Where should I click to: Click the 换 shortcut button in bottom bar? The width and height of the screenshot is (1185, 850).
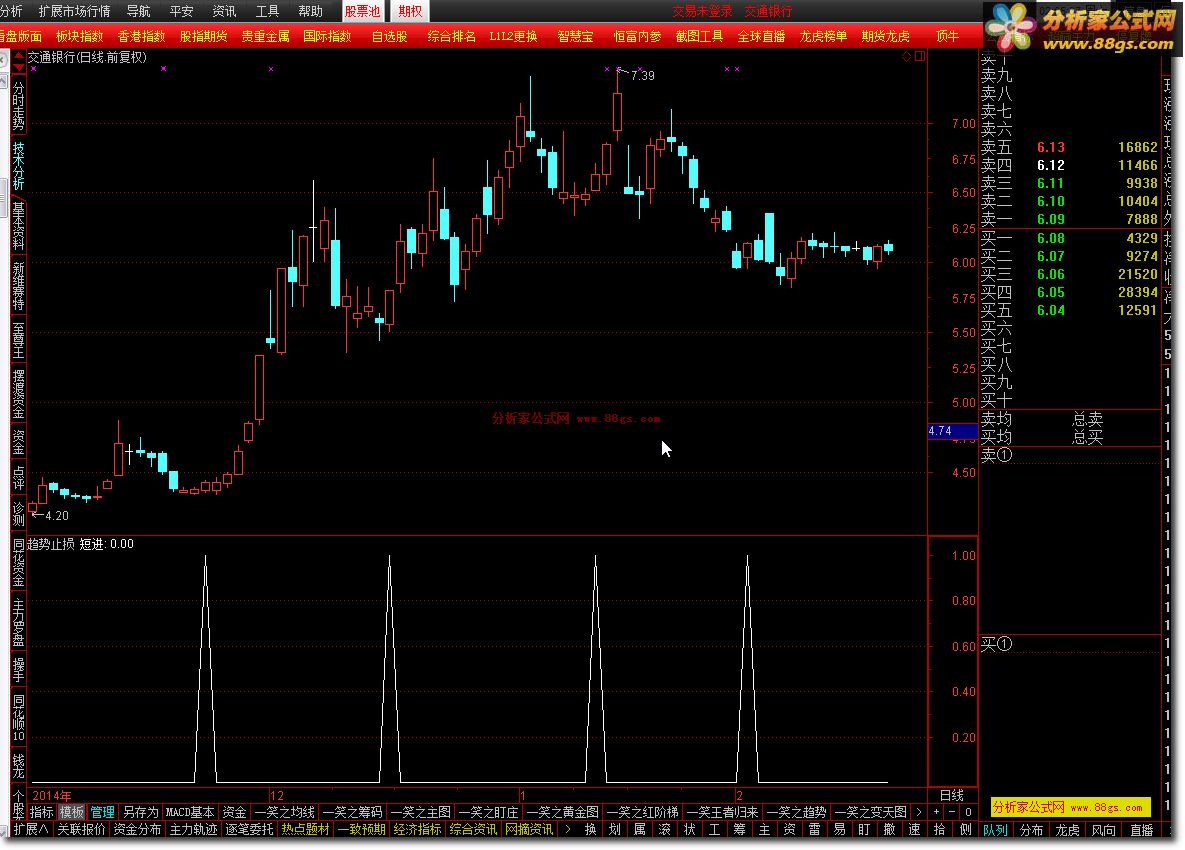tap(590, 830)
